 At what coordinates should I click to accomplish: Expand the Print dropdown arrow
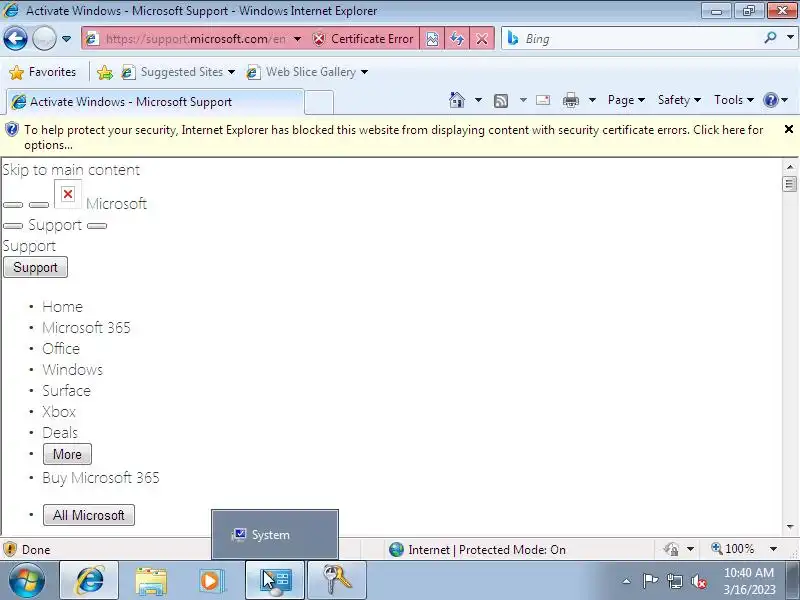tap(592, 100)
